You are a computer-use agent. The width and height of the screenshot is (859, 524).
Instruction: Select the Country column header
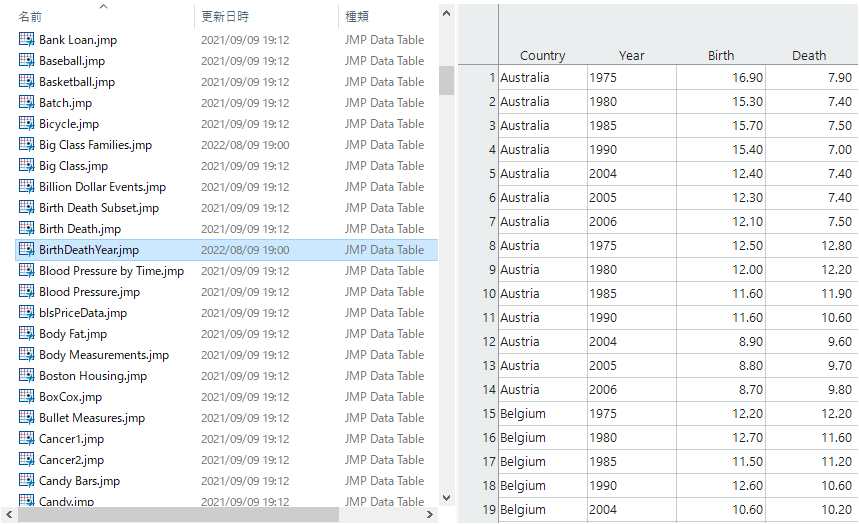(x=542, y=55)
